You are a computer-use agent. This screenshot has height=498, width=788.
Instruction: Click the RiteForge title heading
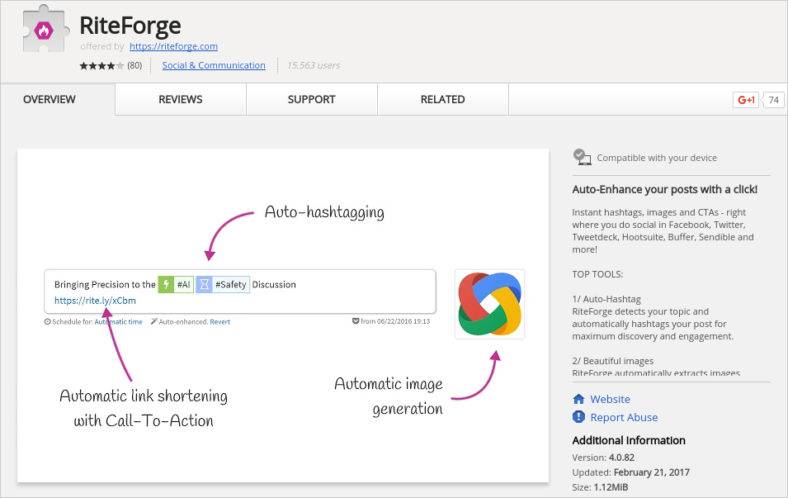point(130,25)
